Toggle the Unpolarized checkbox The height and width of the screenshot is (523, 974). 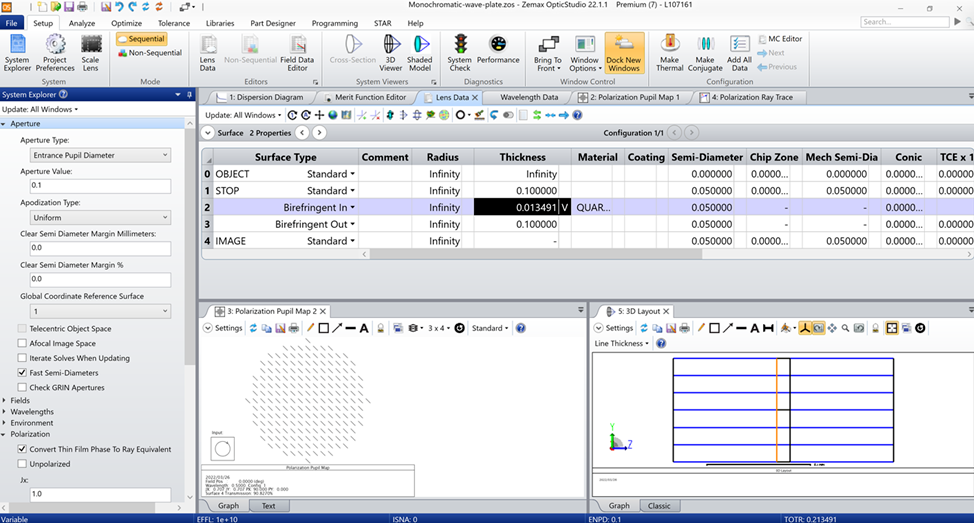(x=22, y=464)
